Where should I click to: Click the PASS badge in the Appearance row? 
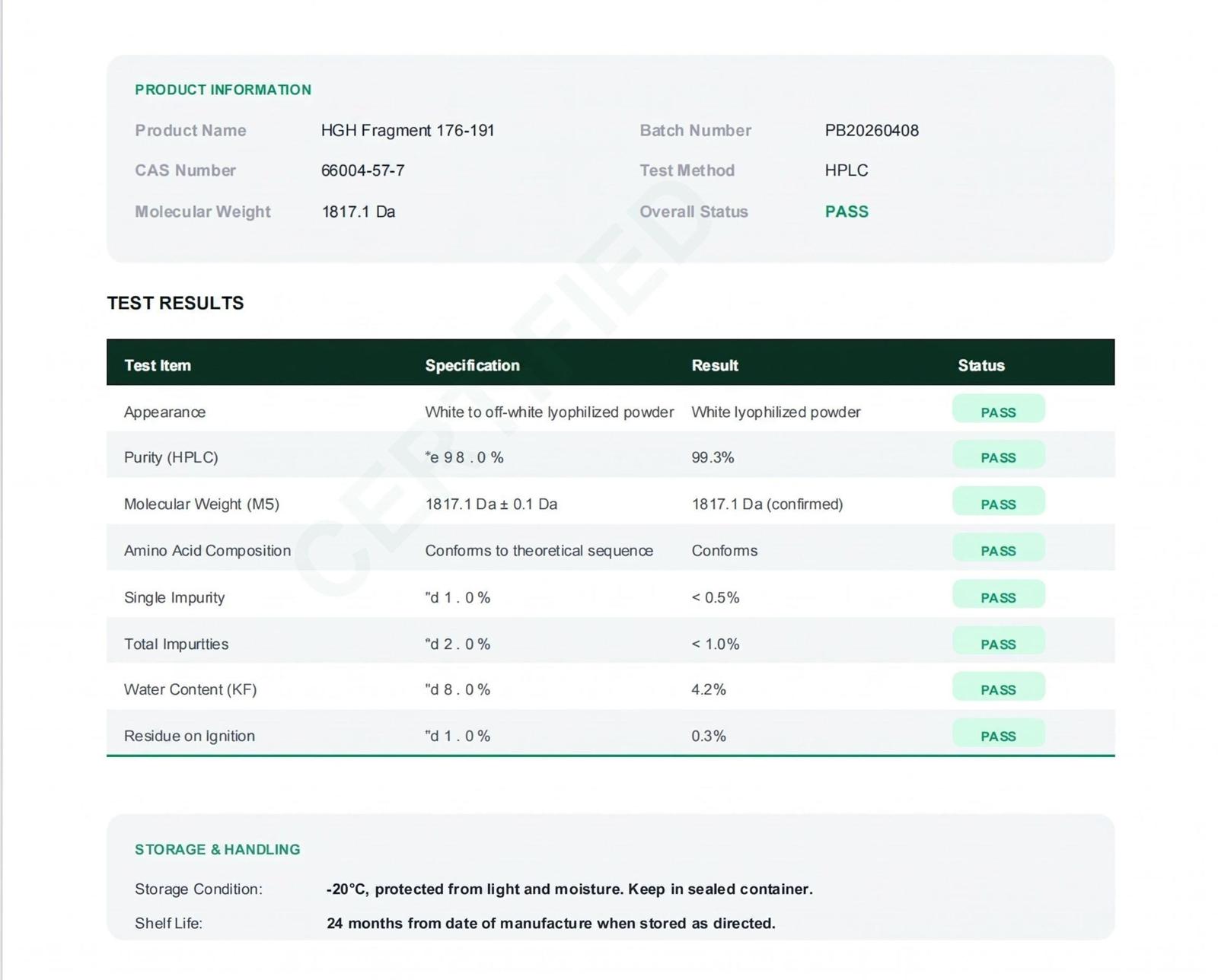coord(998,409)
